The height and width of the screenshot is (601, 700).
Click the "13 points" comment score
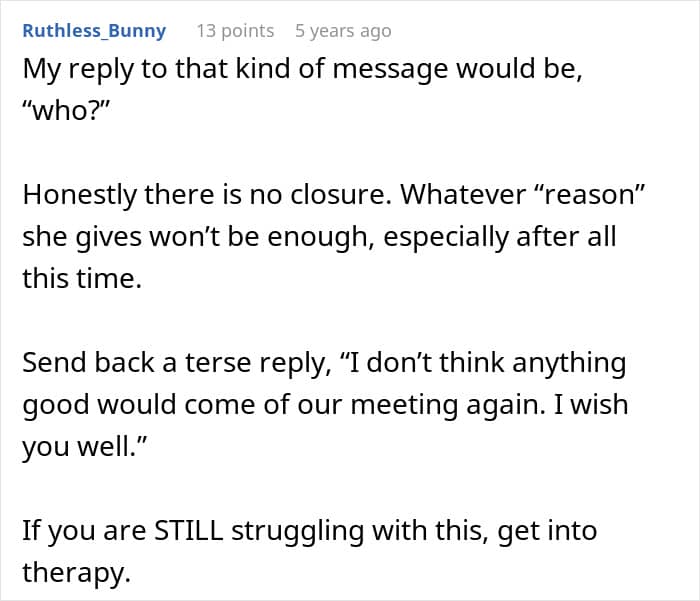pos(235,30)
